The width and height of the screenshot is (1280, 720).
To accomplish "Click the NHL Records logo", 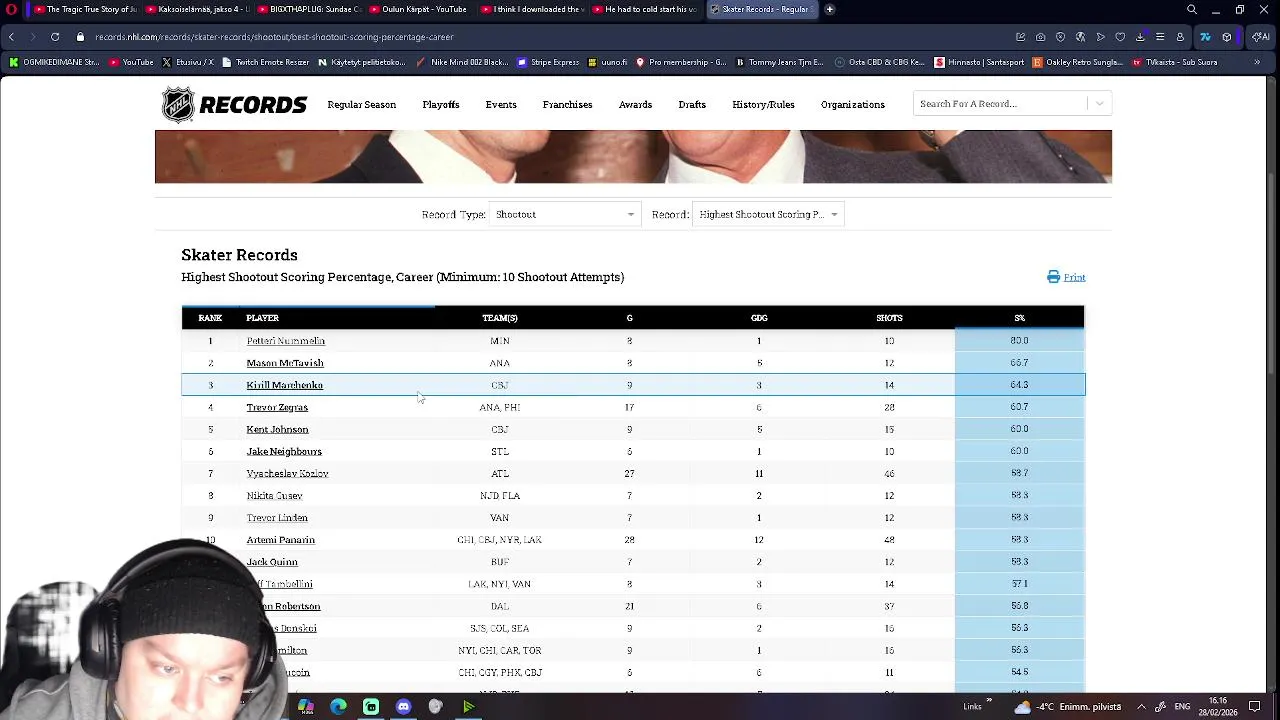I will [234, 104].
